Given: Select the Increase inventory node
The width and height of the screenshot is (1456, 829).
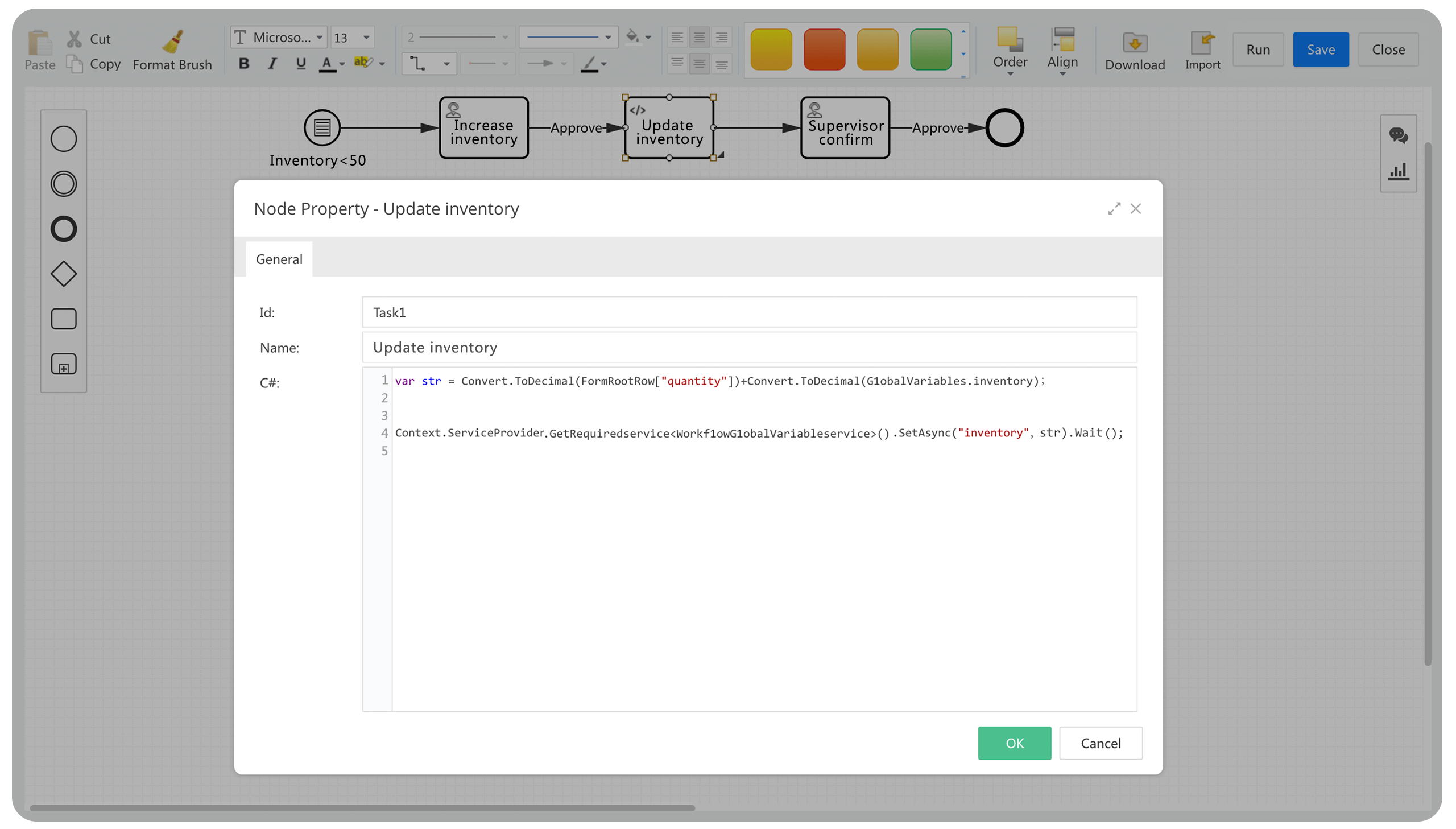Looking at the screenshot, I should click(483, 127).
